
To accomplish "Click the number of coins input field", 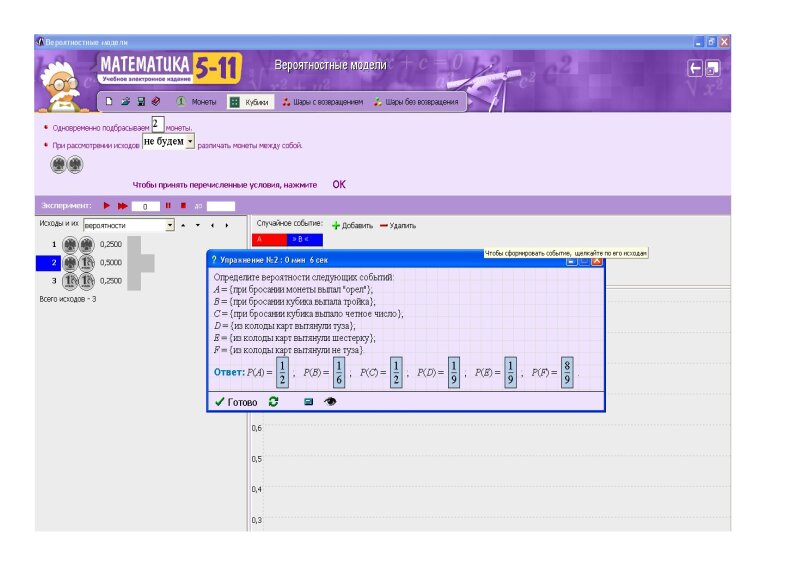I will click(x=157, y=126).
